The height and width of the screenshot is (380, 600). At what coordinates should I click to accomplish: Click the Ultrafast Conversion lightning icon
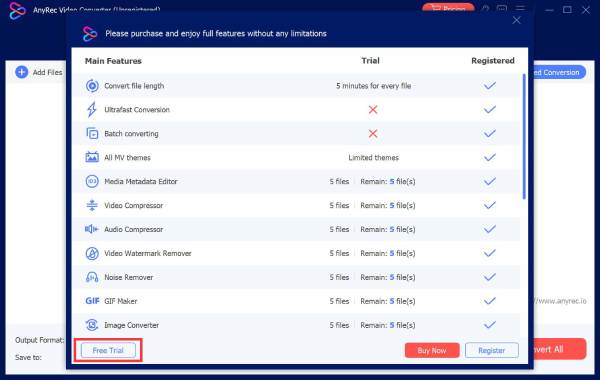[x=91, y=109]
